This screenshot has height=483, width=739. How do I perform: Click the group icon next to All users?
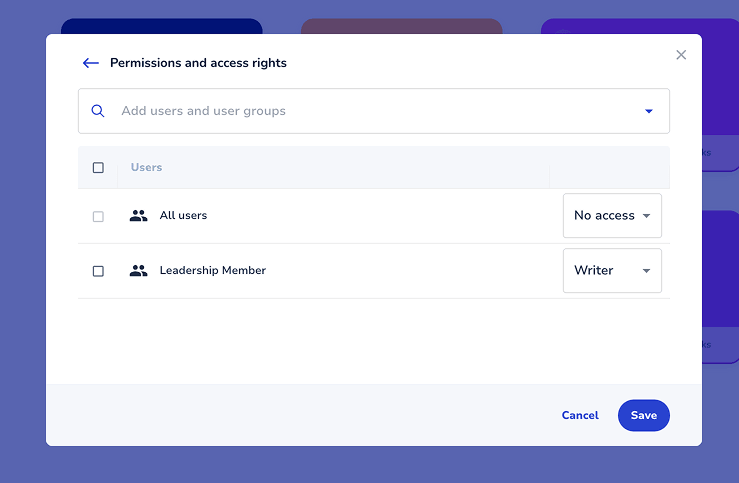click(138, 216)
